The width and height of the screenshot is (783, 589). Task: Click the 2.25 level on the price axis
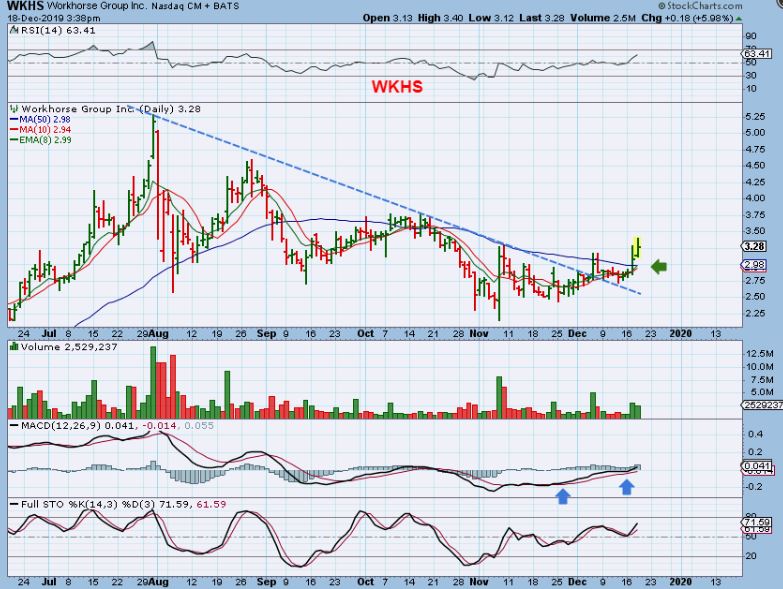coord(755,313)
